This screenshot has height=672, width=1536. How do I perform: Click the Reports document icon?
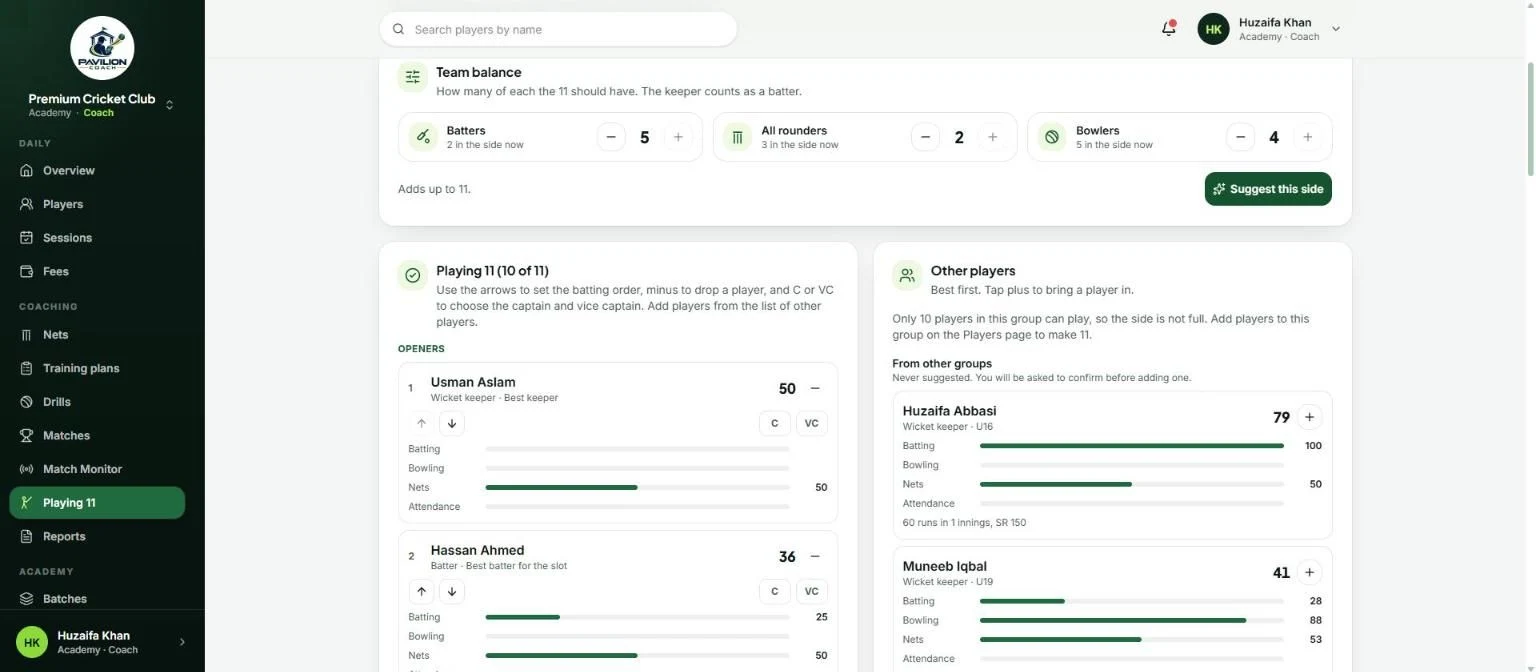(x=27, y=536)
